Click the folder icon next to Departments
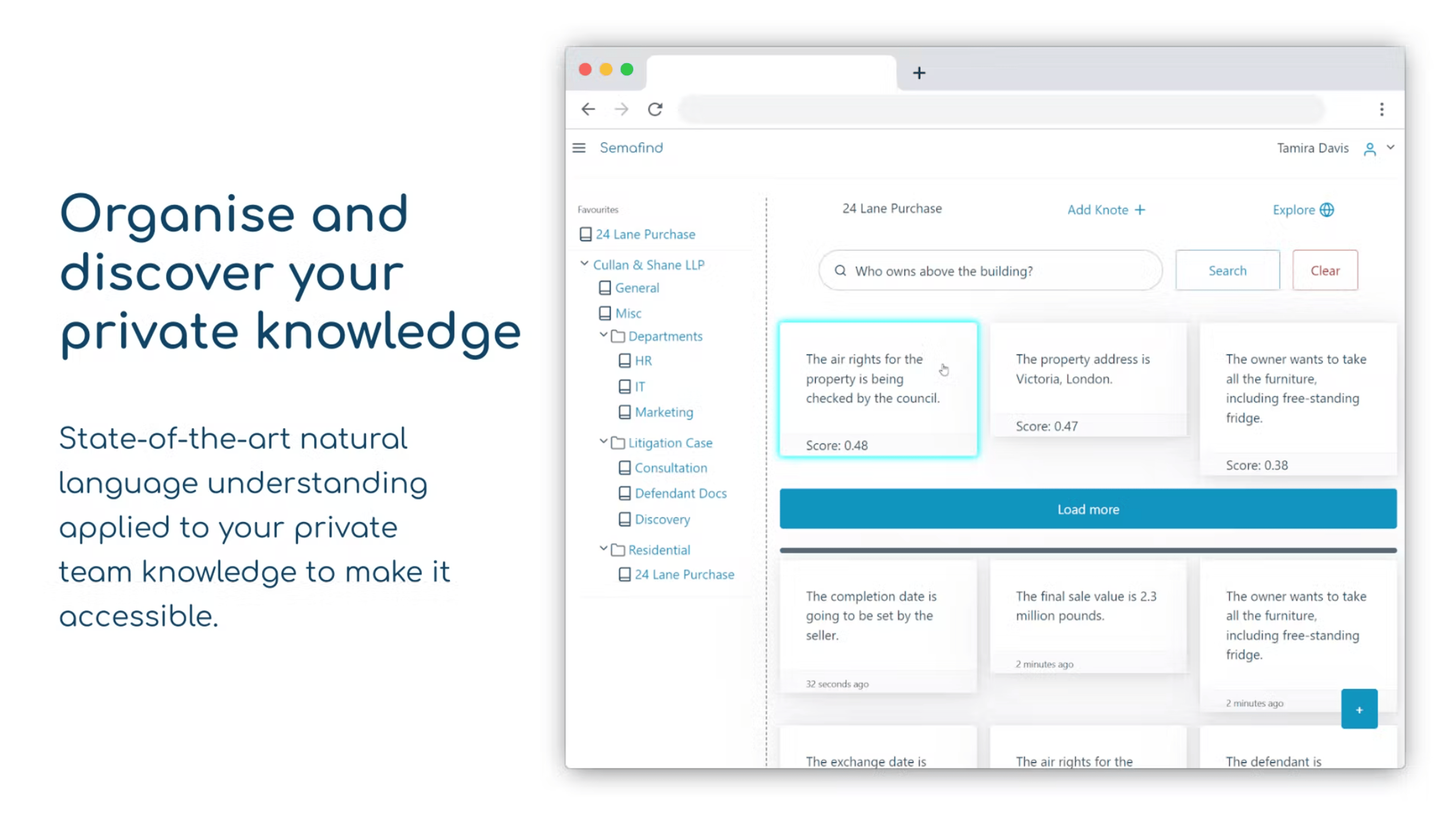Image resolution: width=1456 pixels, height=814 pixels. point(617,335)
